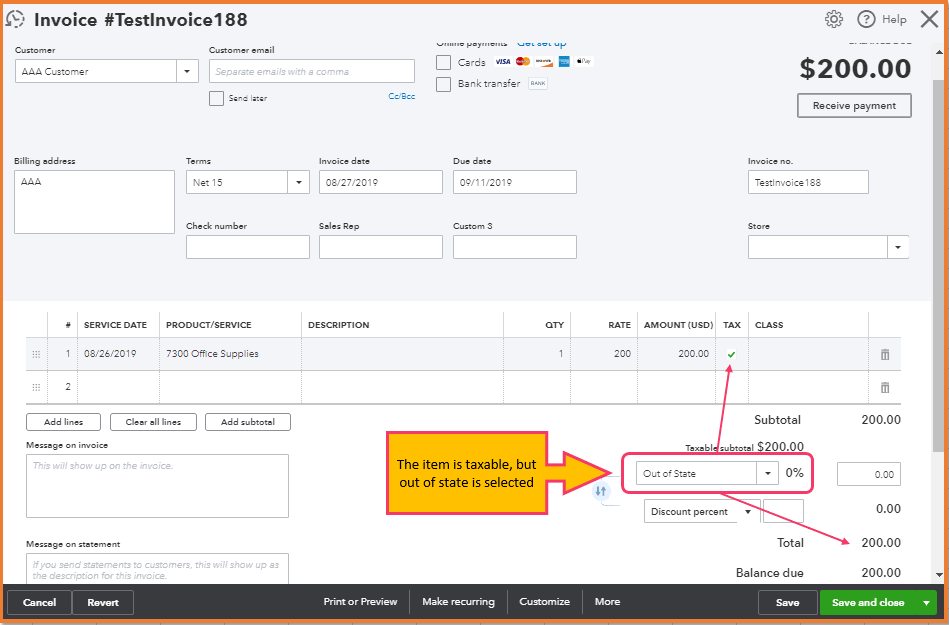Select the 7300 Office Supplies product cell
This screenshot has height=625, width=949.
click(x=230, y=354)
